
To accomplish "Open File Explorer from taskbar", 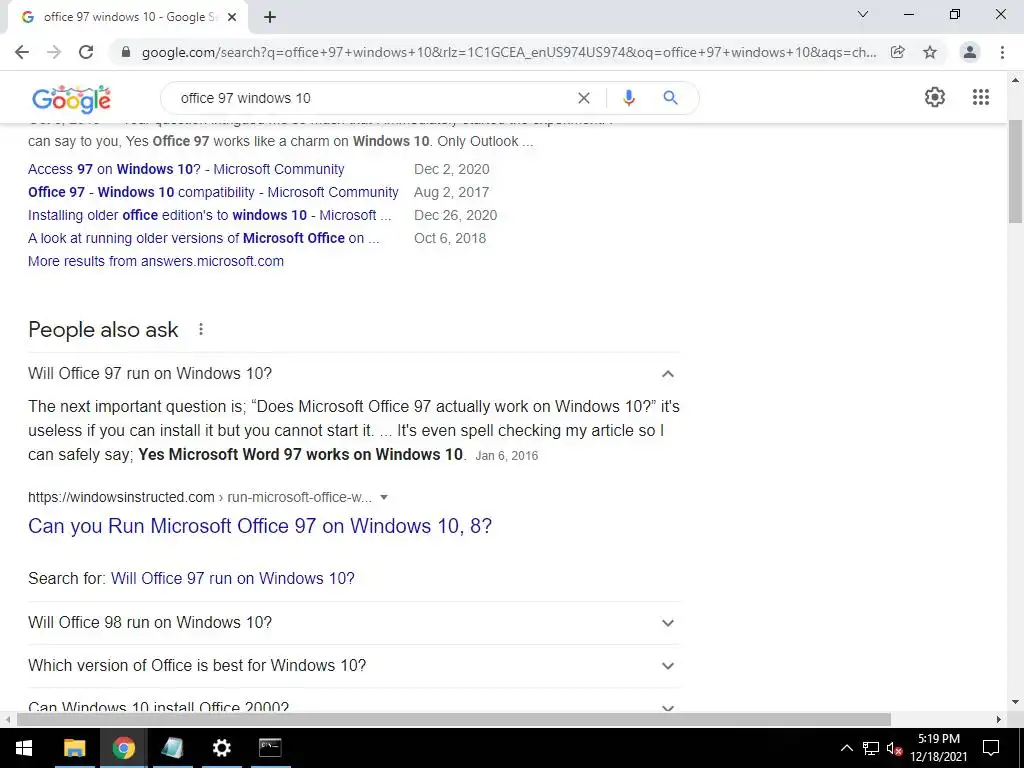I will point(74,748).
